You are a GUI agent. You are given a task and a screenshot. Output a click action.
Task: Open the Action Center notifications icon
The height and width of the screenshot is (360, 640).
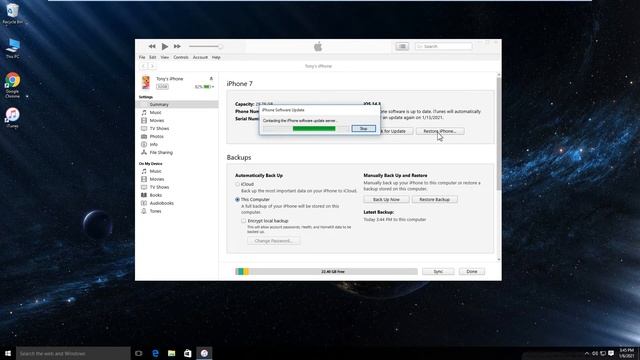(611, 353)
